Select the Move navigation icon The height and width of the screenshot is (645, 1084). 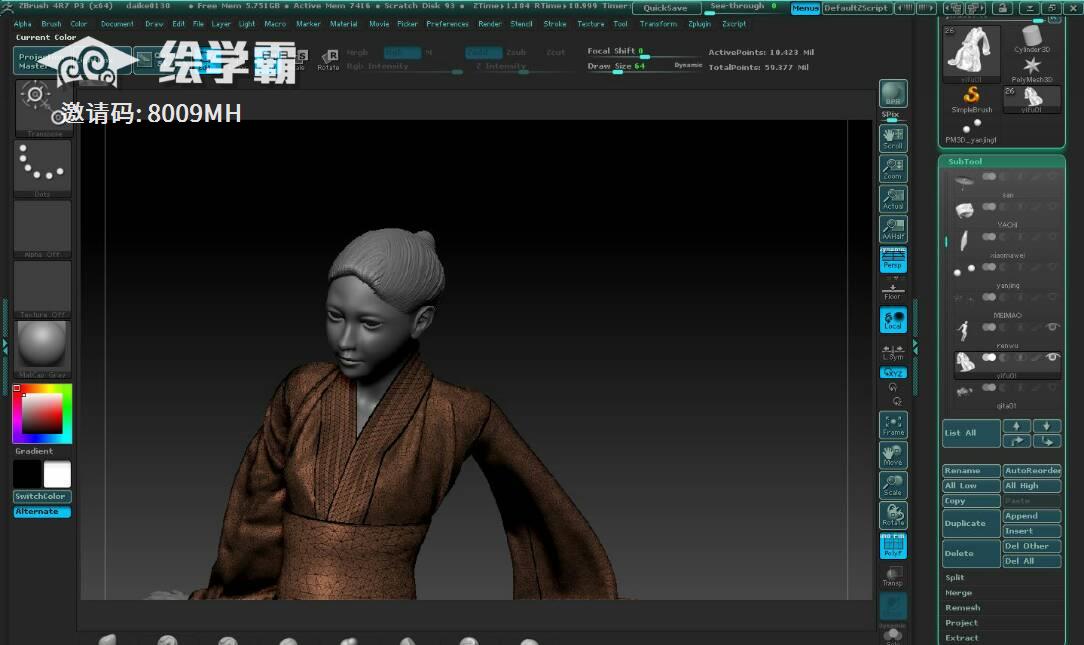892,455
